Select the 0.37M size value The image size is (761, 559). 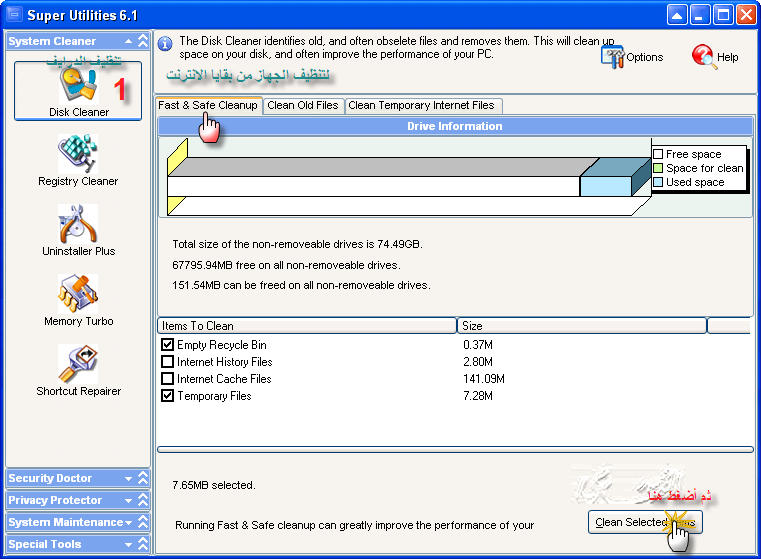click(x=478, y=345)
